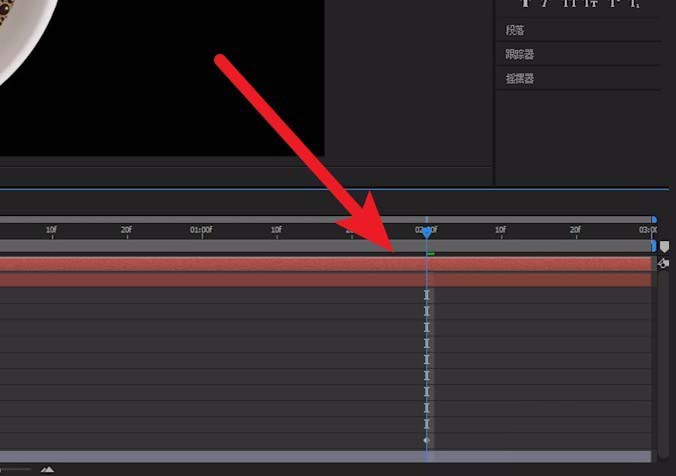The height and width of the screenshot is (476, 676).
Task: Click the timeline zoom slider track
Action: click(x=16, y=469)
